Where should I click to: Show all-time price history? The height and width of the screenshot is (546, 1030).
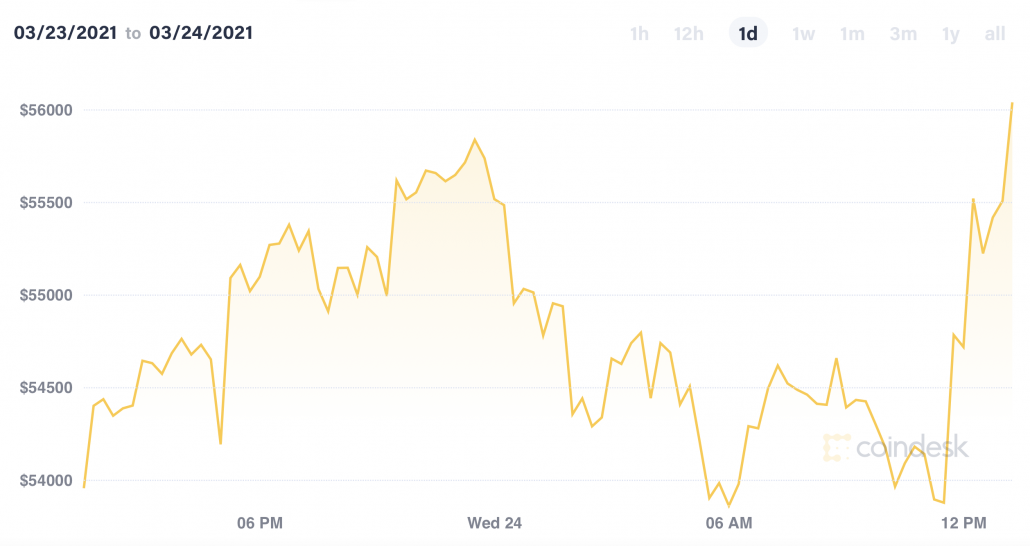click(x=994, y=34)
